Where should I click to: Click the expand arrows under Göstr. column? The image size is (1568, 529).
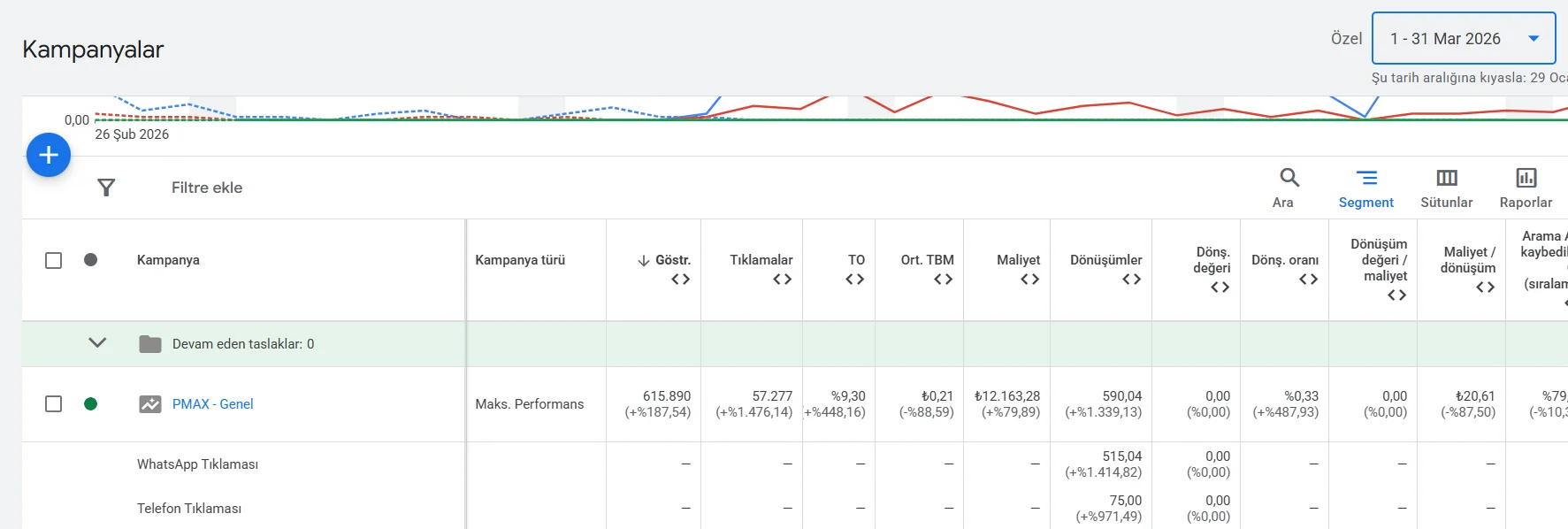tap(680, 280)
